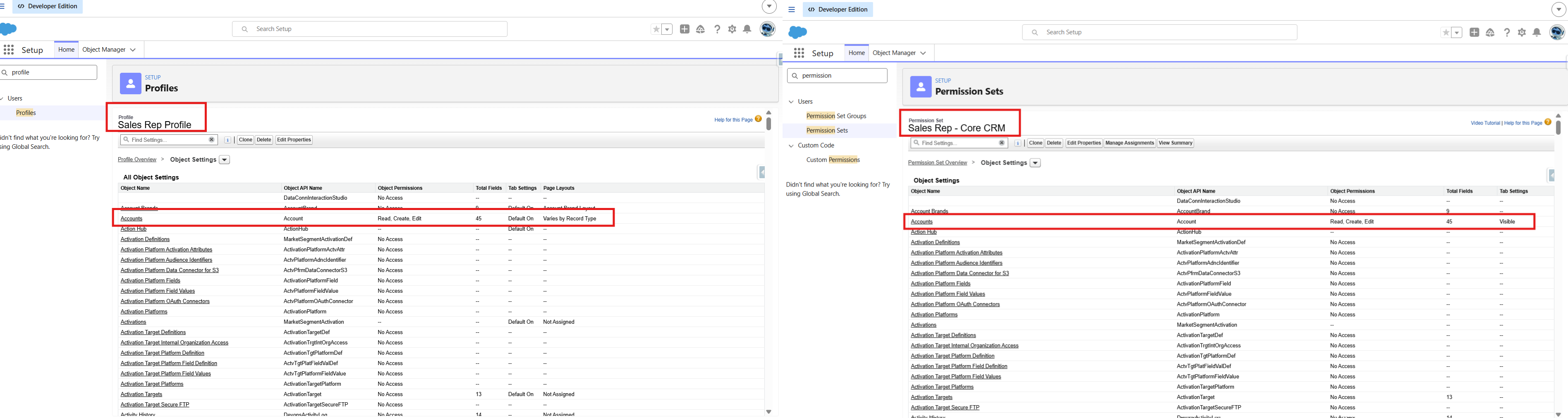Click View Summary on Sales Rep - Core CRM

tap(1175, 143)
